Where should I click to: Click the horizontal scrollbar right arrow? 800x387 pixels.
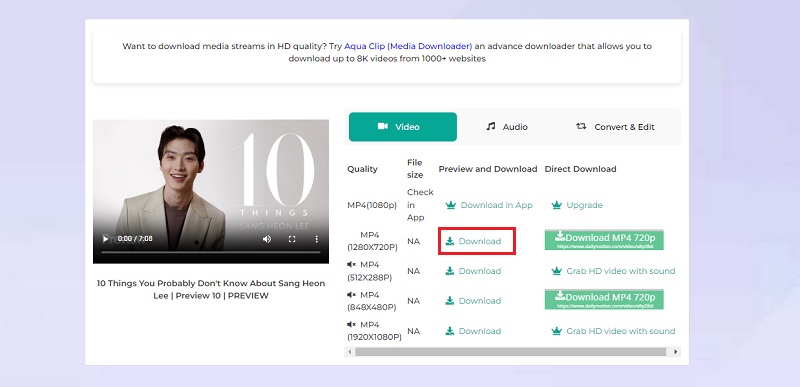click(676, 352)
